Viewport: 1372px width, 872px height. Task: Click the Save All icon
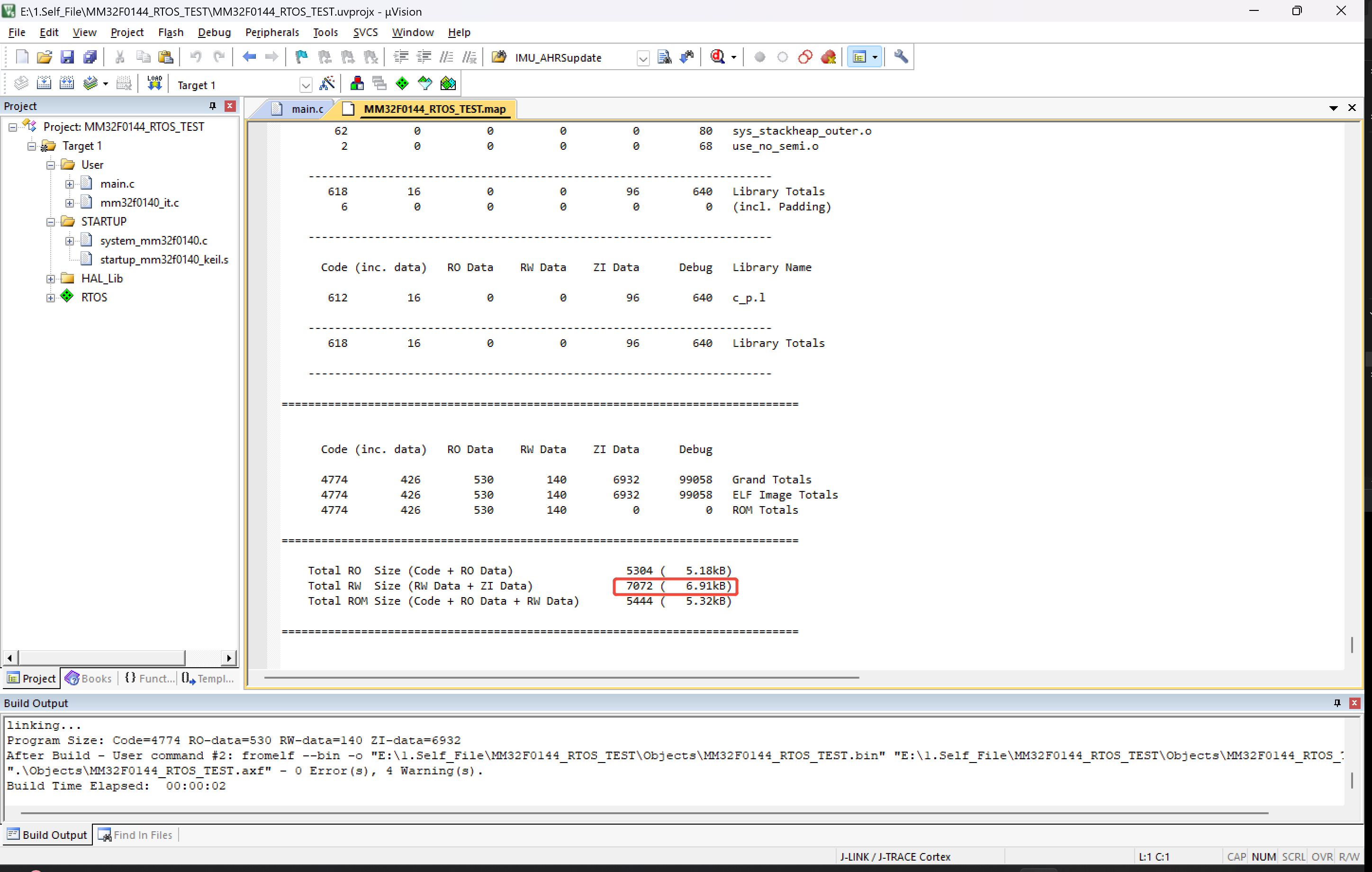(x=90, y=57)
